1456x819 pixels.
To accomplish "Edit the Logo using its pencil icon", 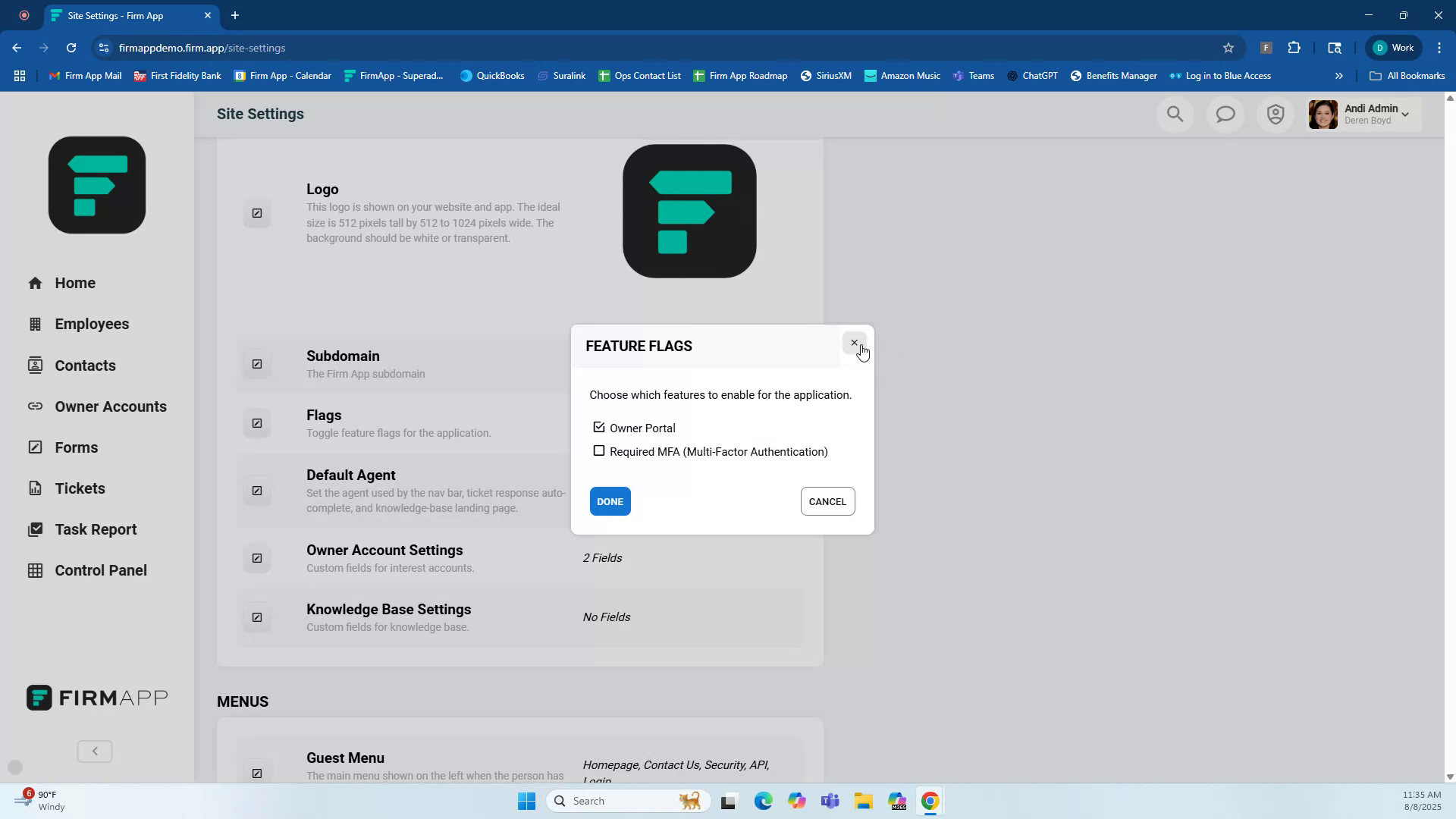I will [257, 213].
